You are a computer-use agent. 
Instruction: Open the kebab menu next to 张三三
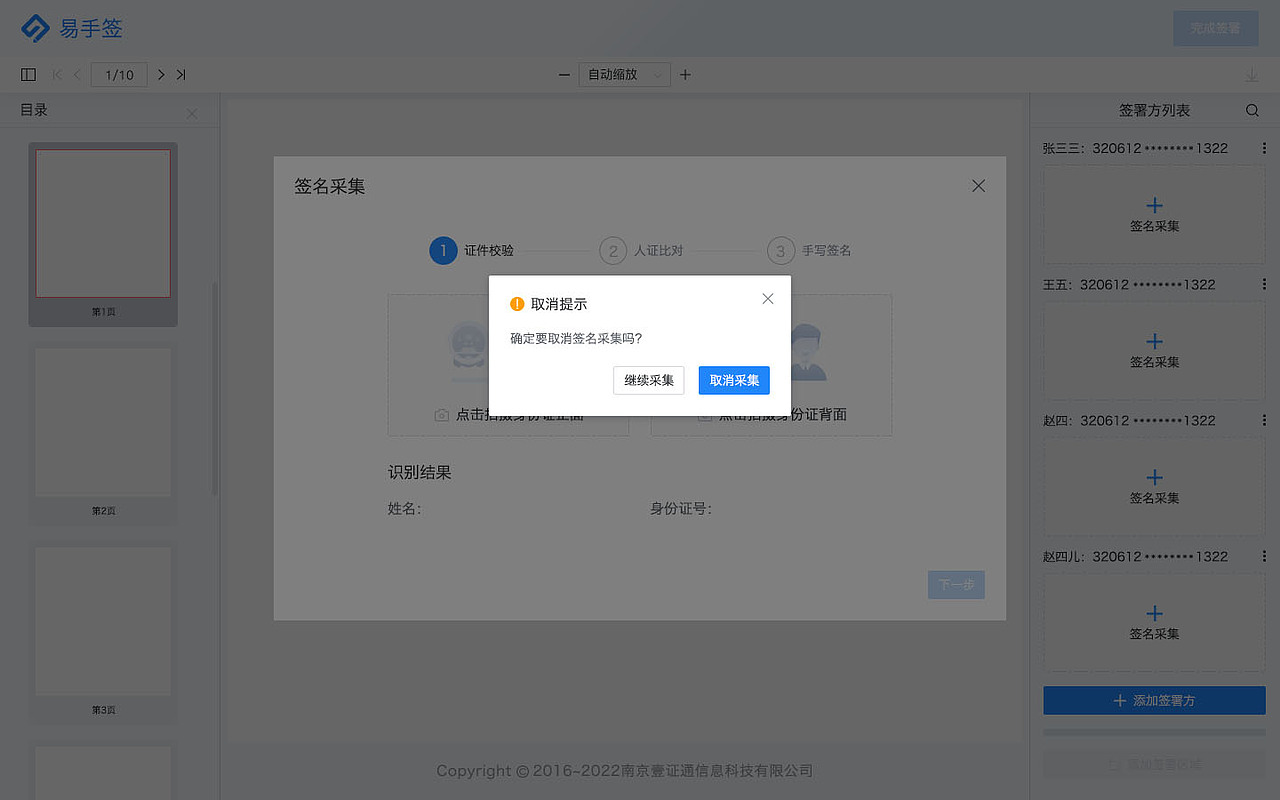tap(1265, 147)
